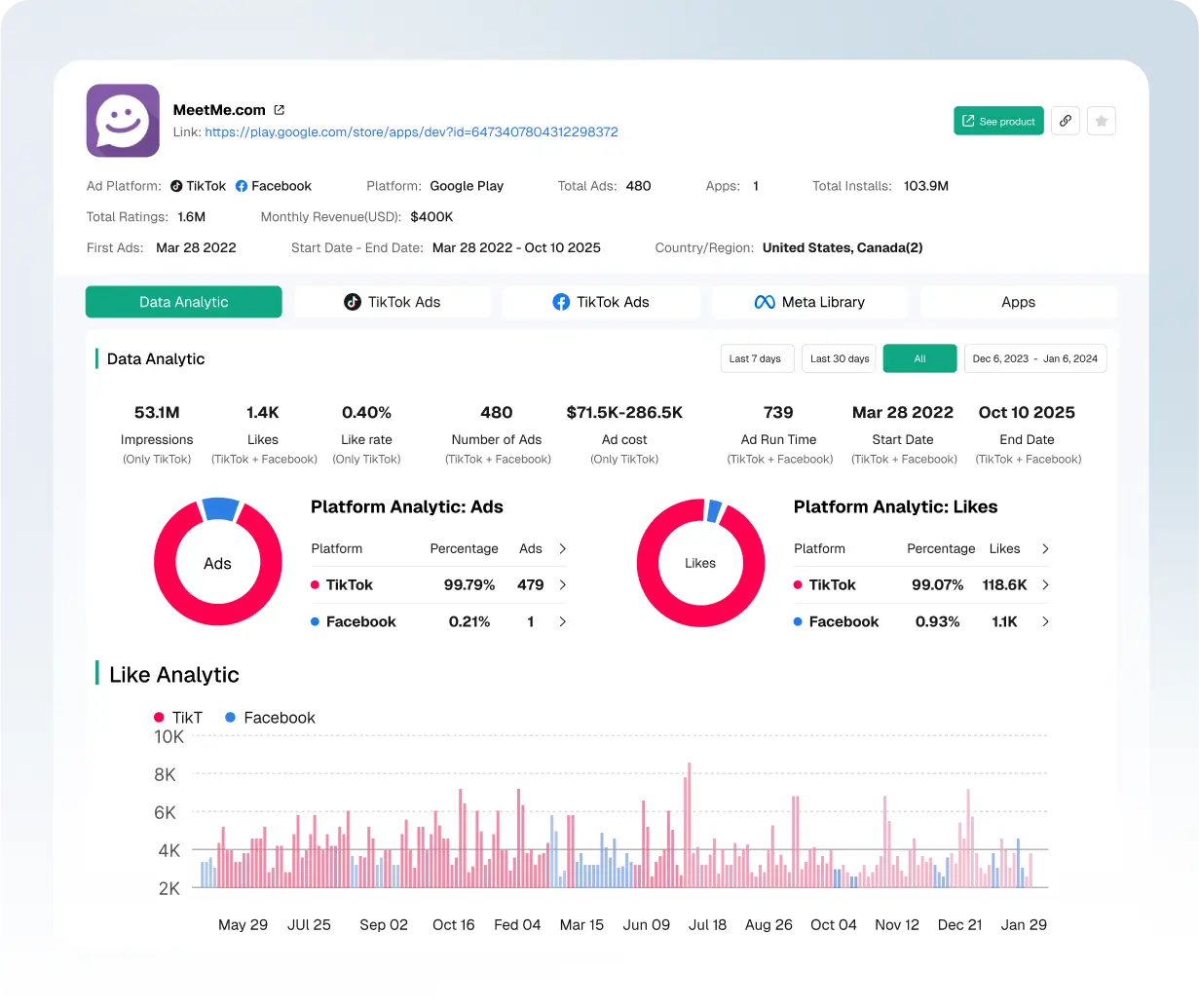Click the MeetMe app logo thumbnail
Screen dimensions: 1199x1008
coord(123,121)
